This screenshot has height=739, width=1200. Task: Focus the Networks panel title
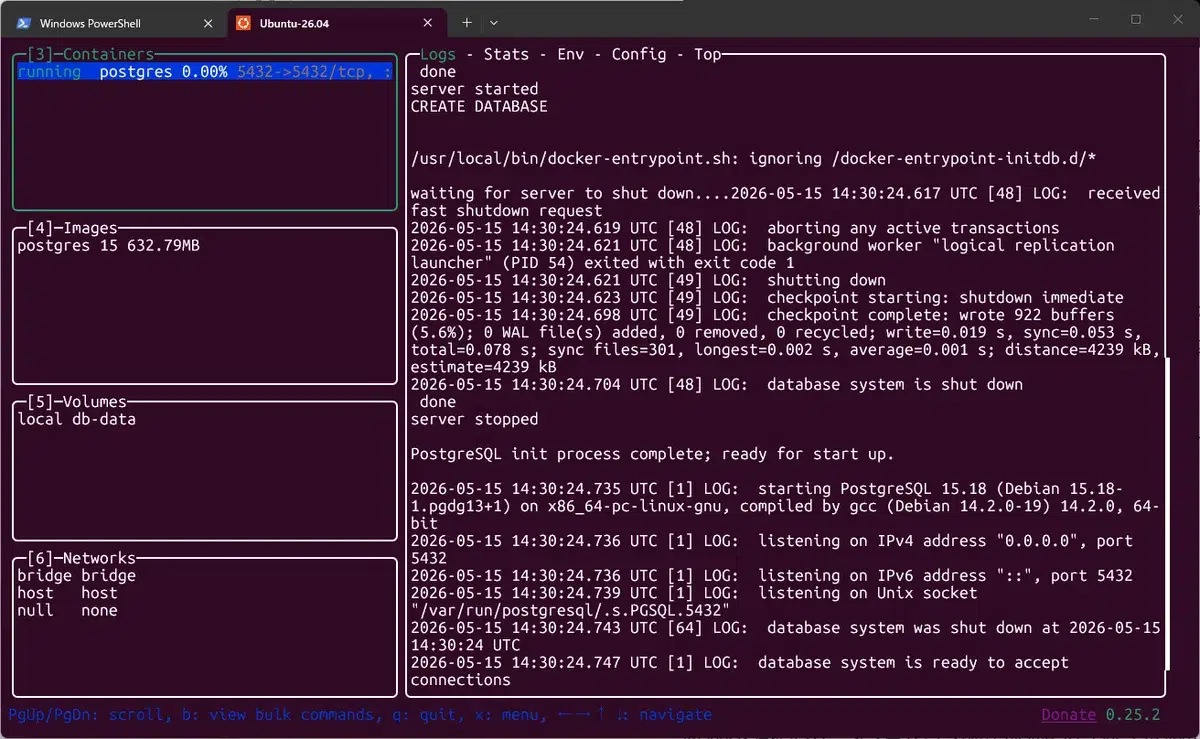(81, 558)
